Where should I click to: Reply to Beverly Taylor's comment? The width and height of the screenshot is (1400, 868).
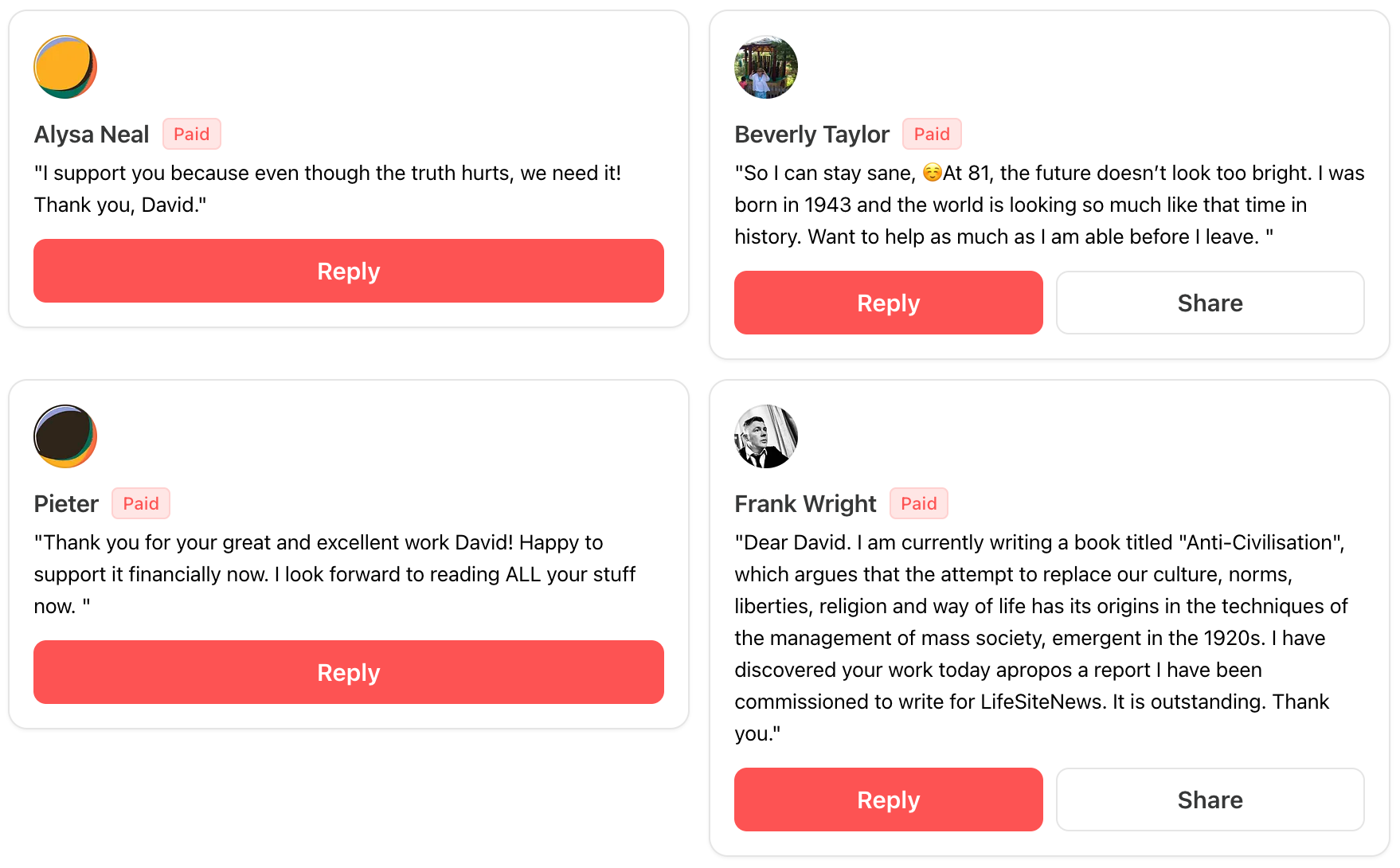[x=889, y=303]
